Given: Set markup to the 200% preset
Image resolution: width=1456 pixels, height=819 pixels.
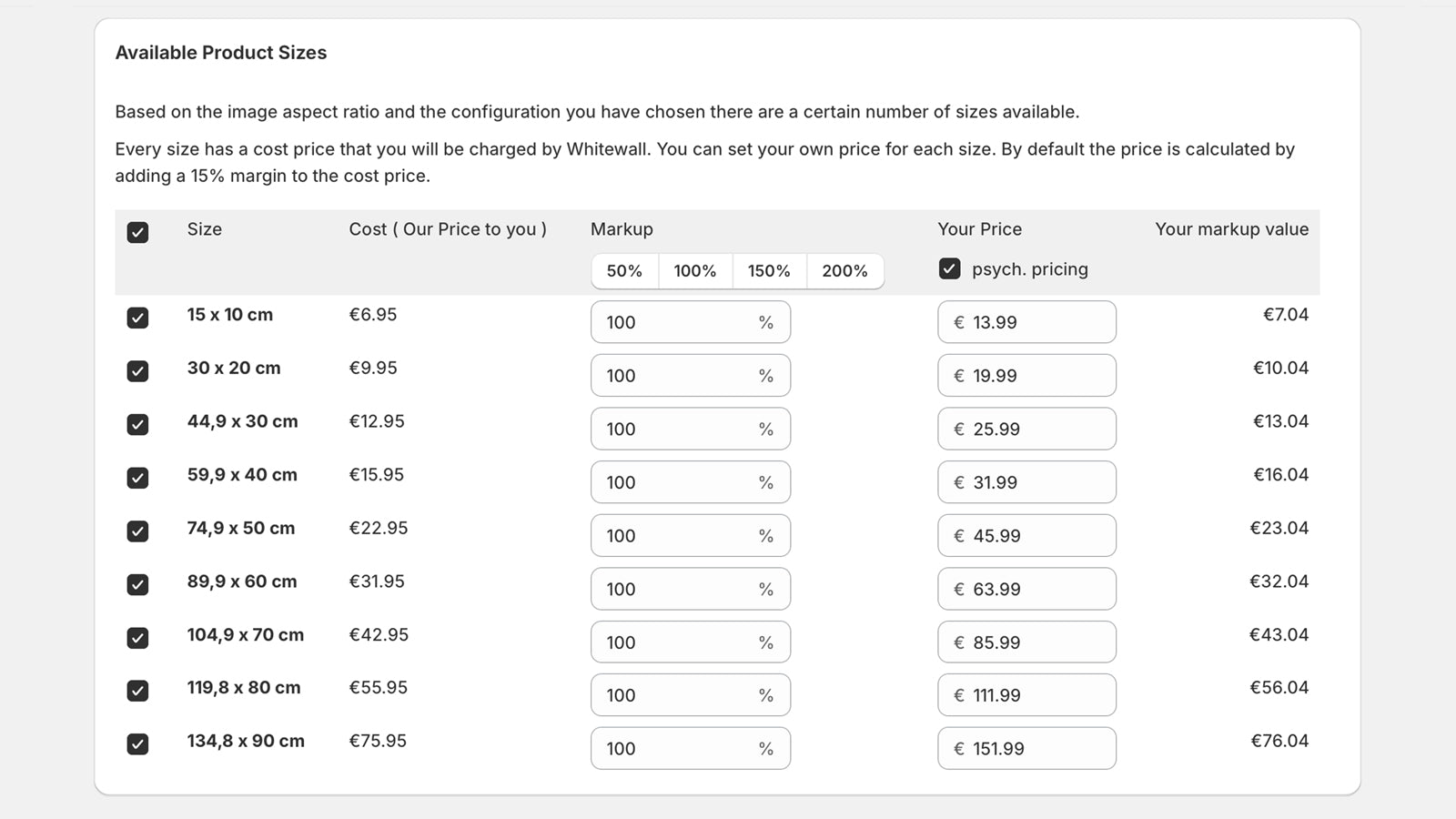Looking at the screenshot, I should pos(844,271).
